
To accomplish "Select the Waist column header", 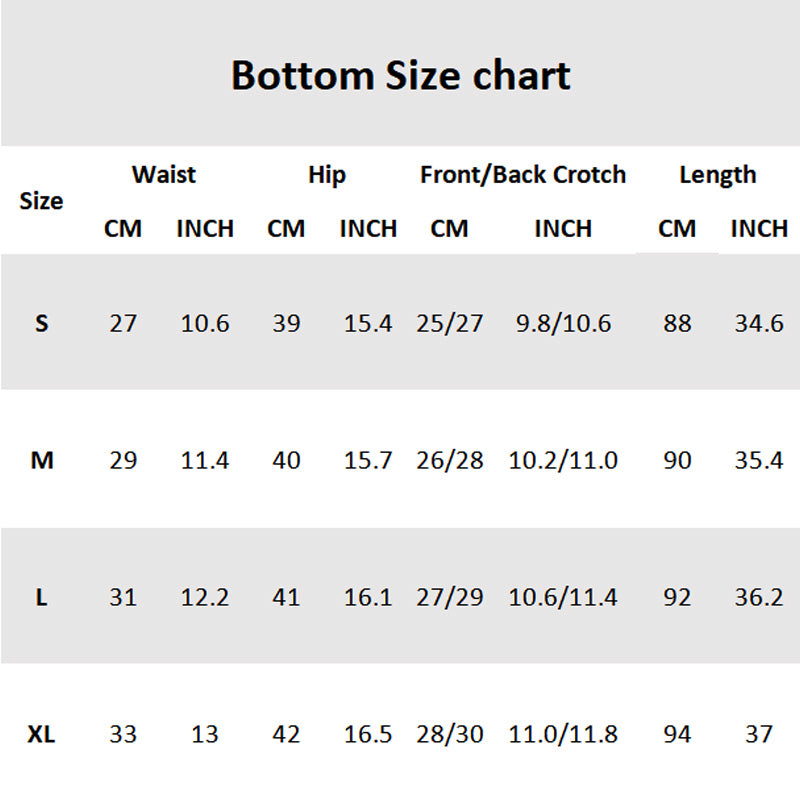I will click(x=164, y=175).
